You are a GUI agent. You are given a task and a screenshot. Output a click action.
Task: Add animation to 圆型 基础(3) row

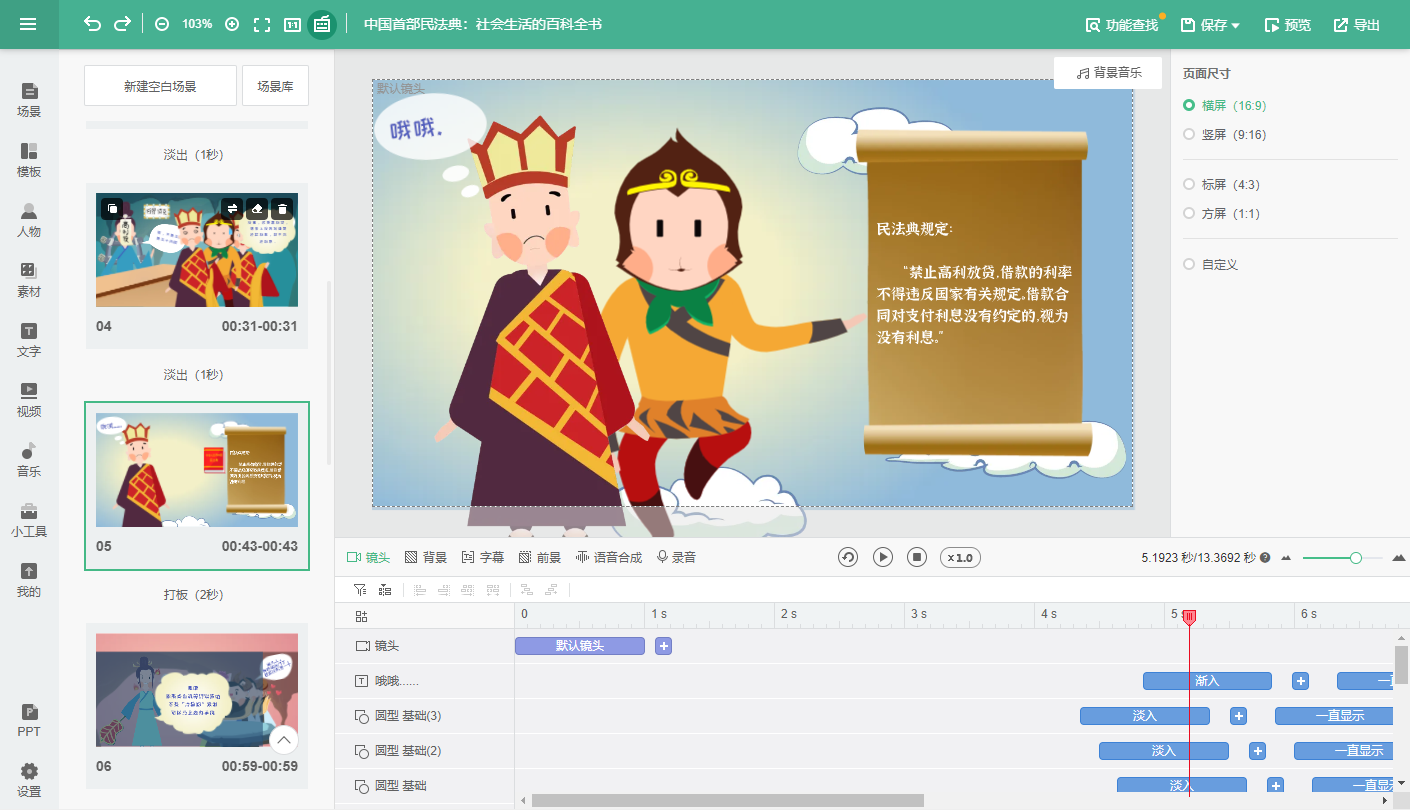1238,716
